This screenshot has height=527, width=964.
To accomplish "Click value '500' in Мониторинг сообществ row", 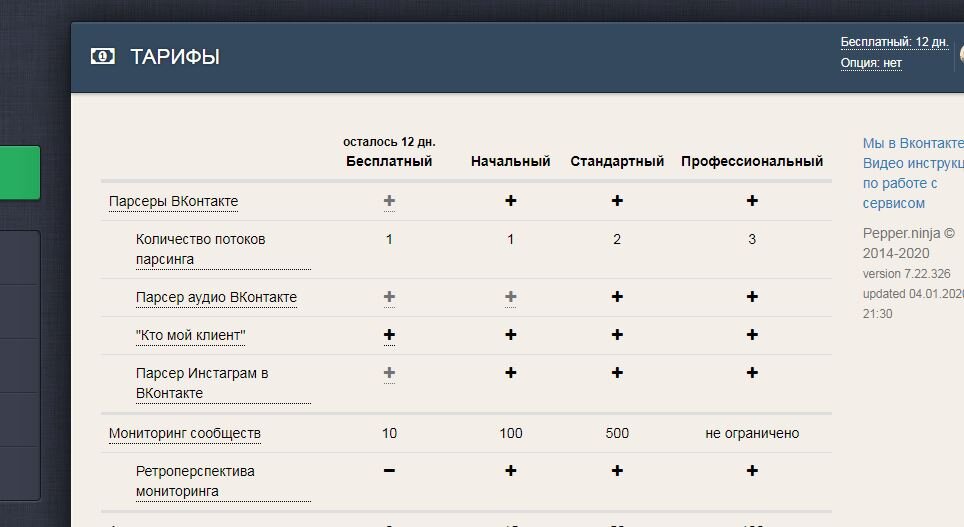I will click(617, 434).
